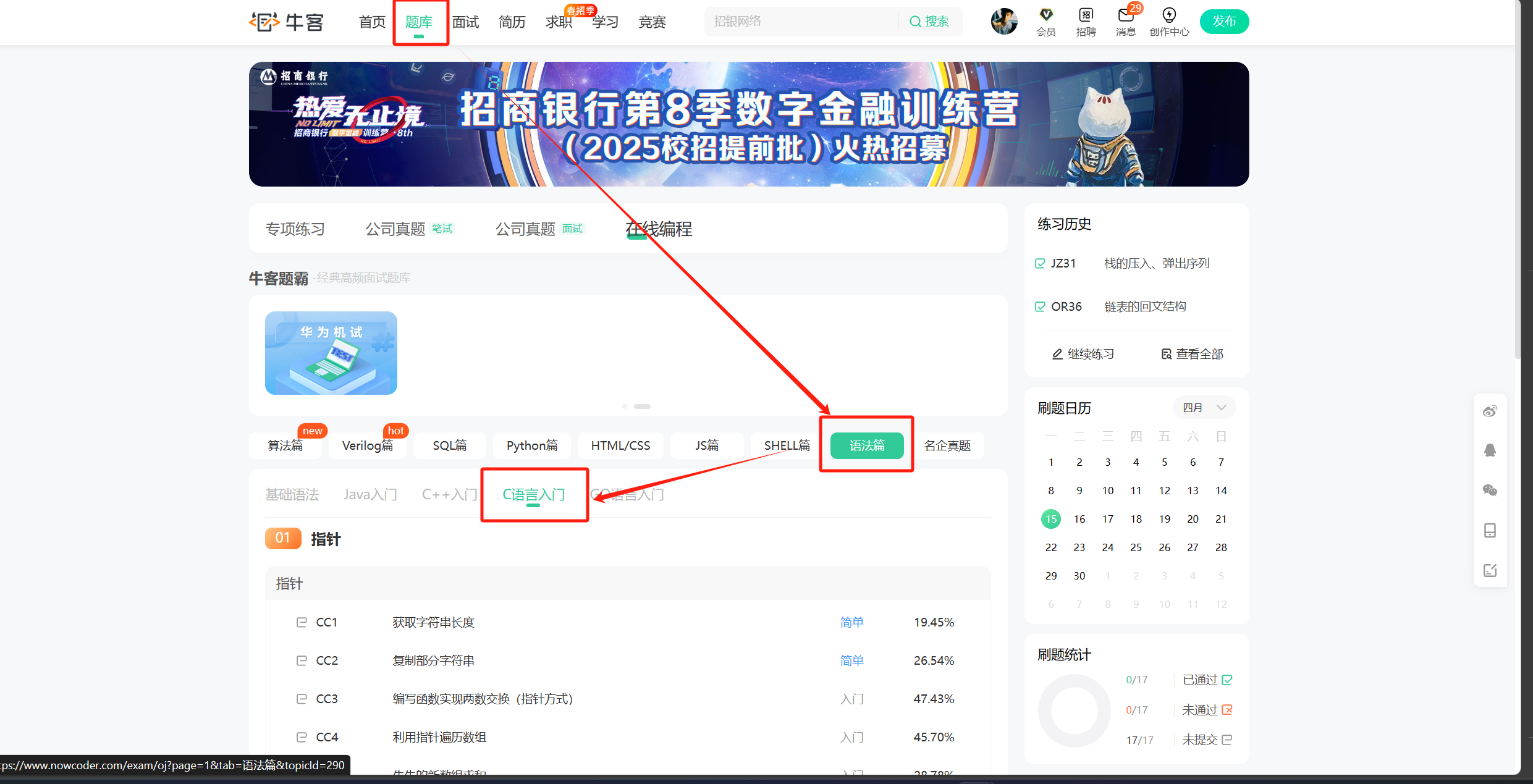Open 简历 in the top navigation
This screenshot has width=1533, height=784.
tap(512, 22)
